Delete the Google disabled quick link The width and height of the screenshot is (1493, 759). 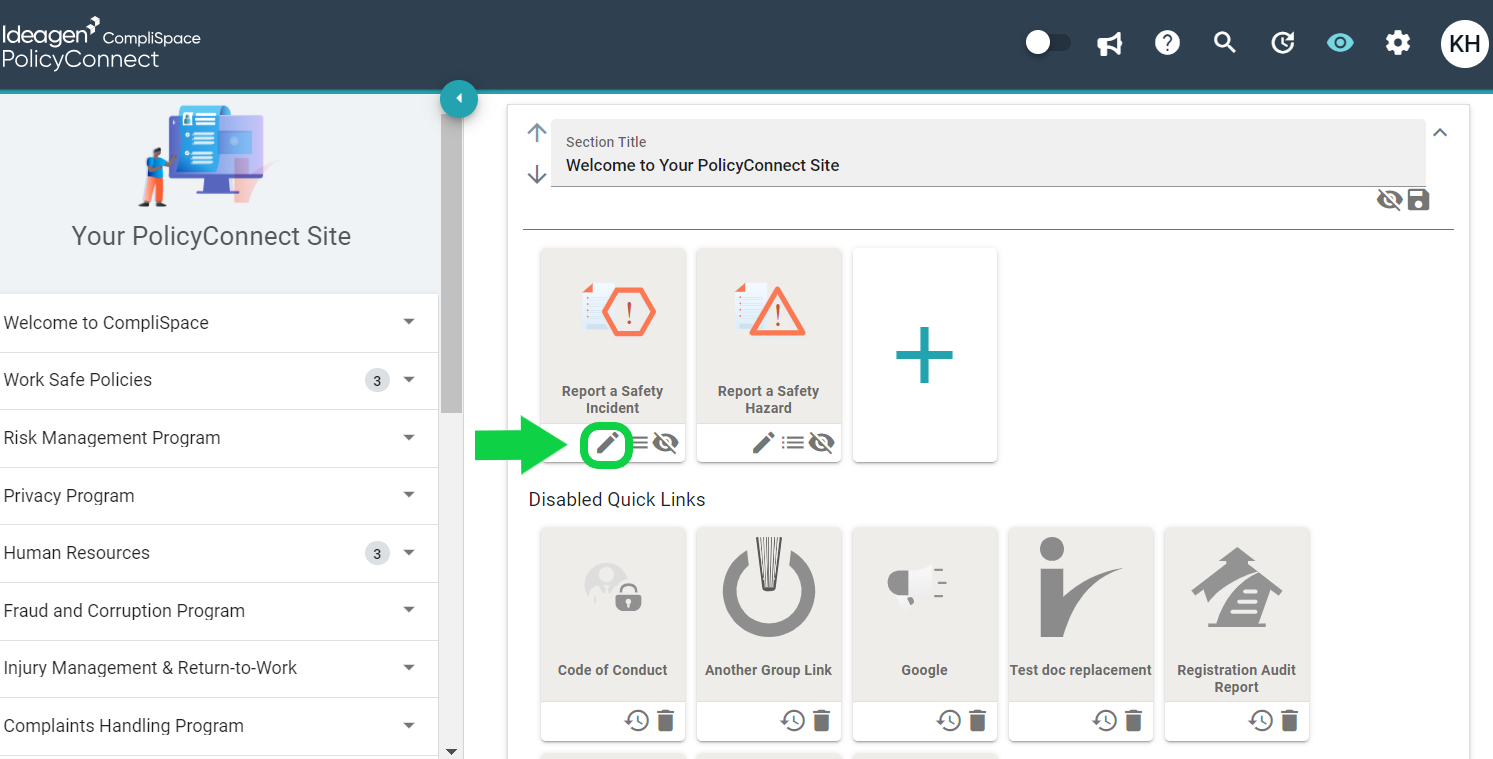coord(978,720)
